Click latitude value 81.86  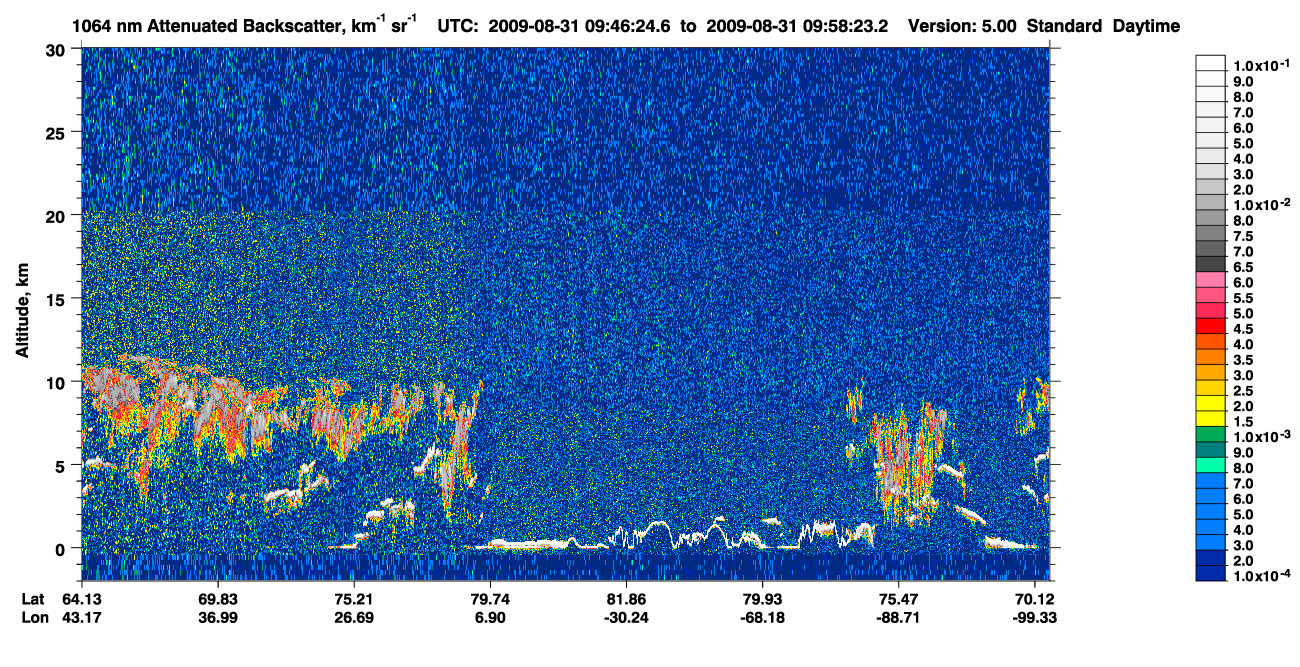coord(626,598)
